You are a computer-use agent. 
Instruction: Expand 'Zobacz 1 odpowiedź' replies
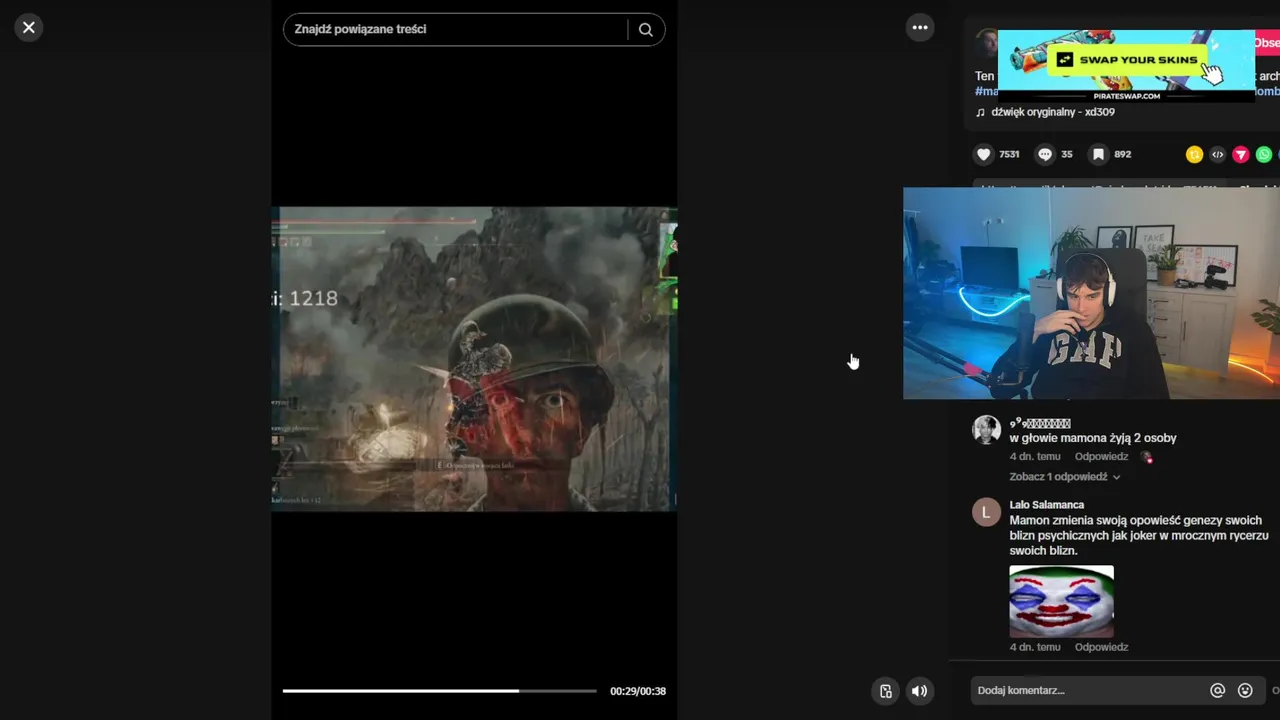click(x=1064, y=477)
